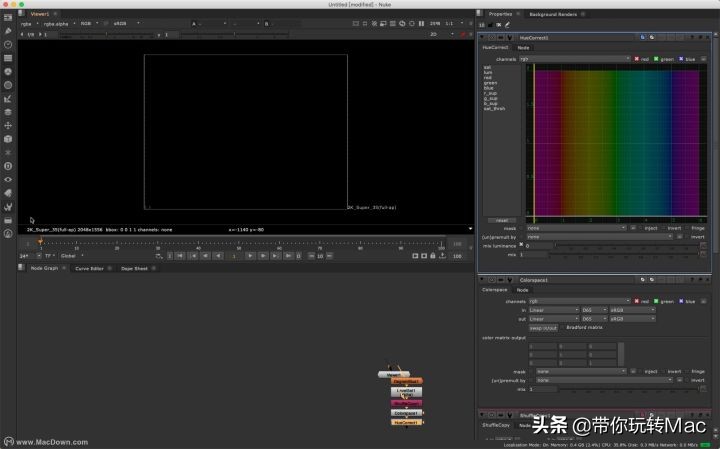Toggle the red channel checkbox in HueCorrect1
Image resolution: width=720 pixels, height=449 pixels.
637,59
